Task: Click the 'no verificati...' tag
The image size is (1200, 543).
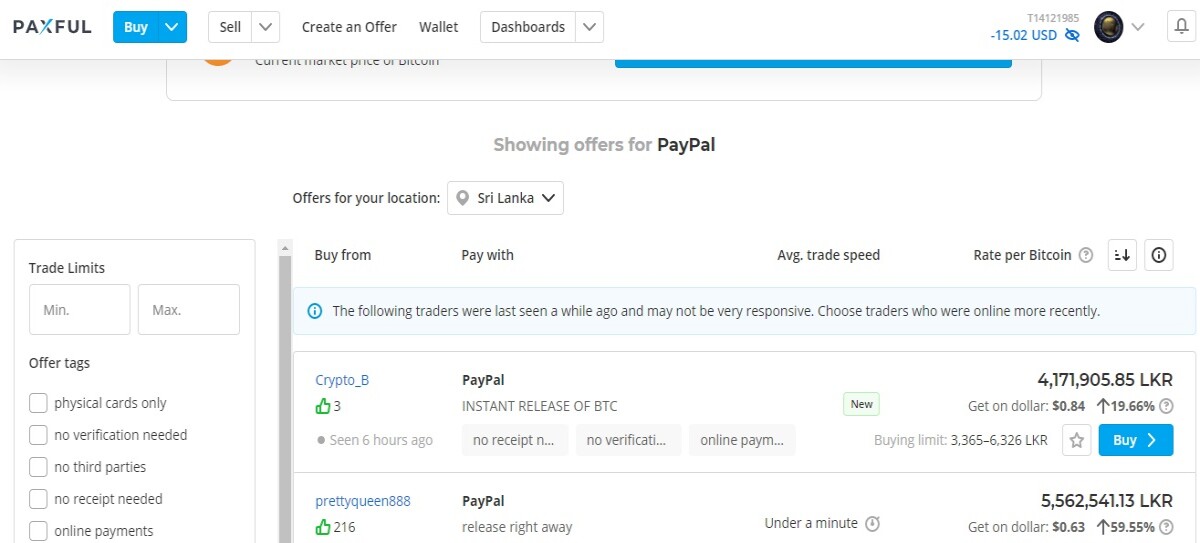Action: point(628,440)
